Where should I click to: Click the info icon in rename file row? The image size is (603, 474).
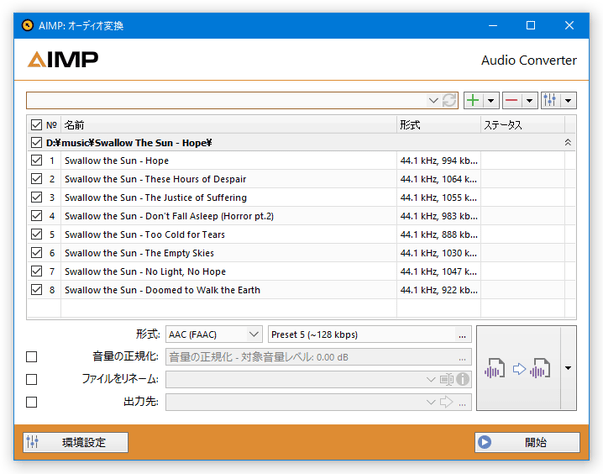tap(463, 379)
